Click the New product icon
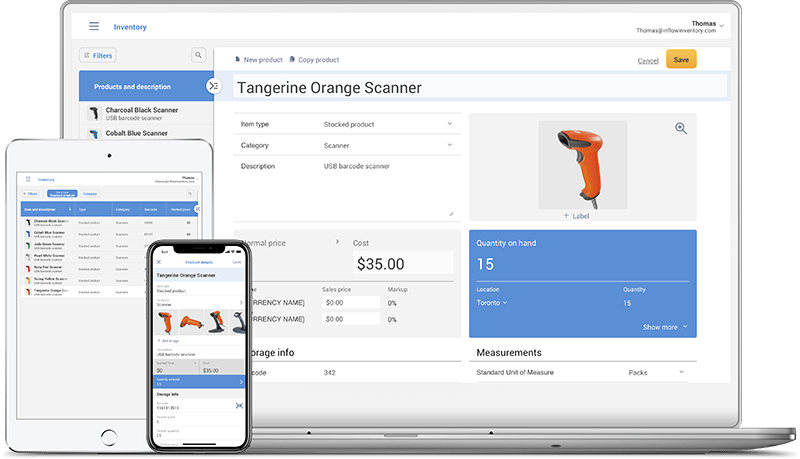800x459 pixels. coord(237,60)
